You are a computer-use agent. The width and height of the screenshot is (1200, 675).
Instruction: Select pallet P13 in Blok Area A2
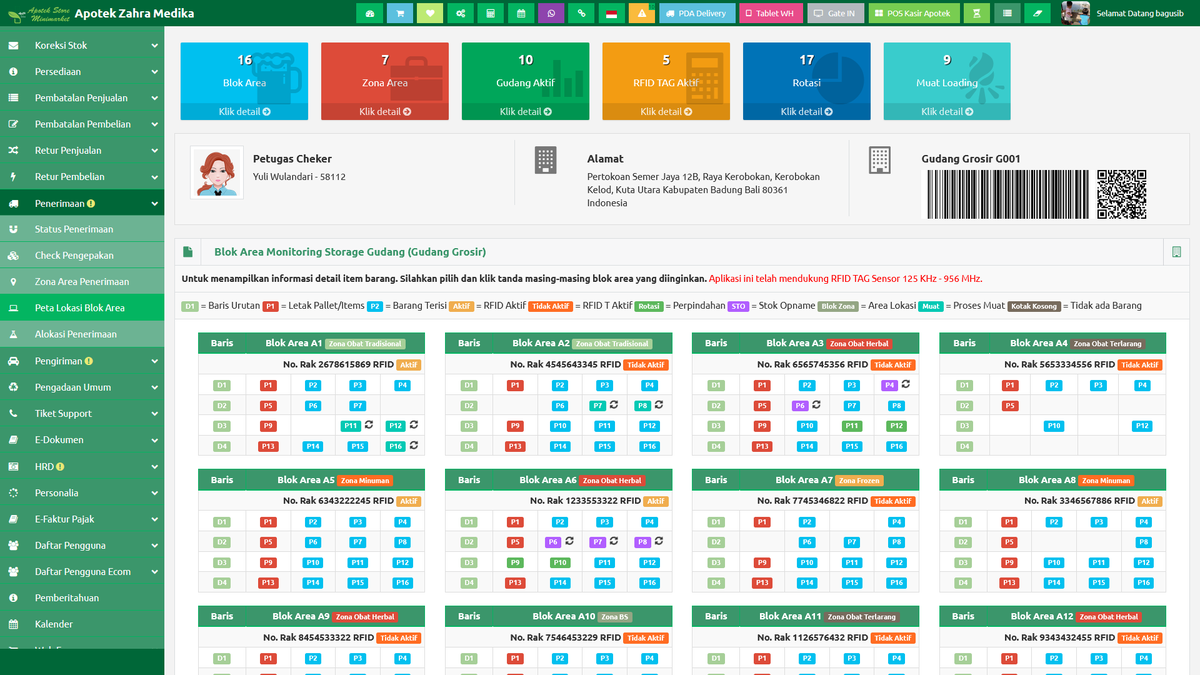[515, 446]
